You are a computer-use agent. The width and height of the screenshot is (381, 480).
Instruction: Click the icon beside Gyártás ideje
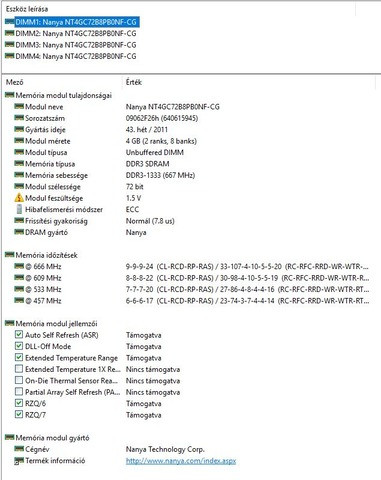19,129
